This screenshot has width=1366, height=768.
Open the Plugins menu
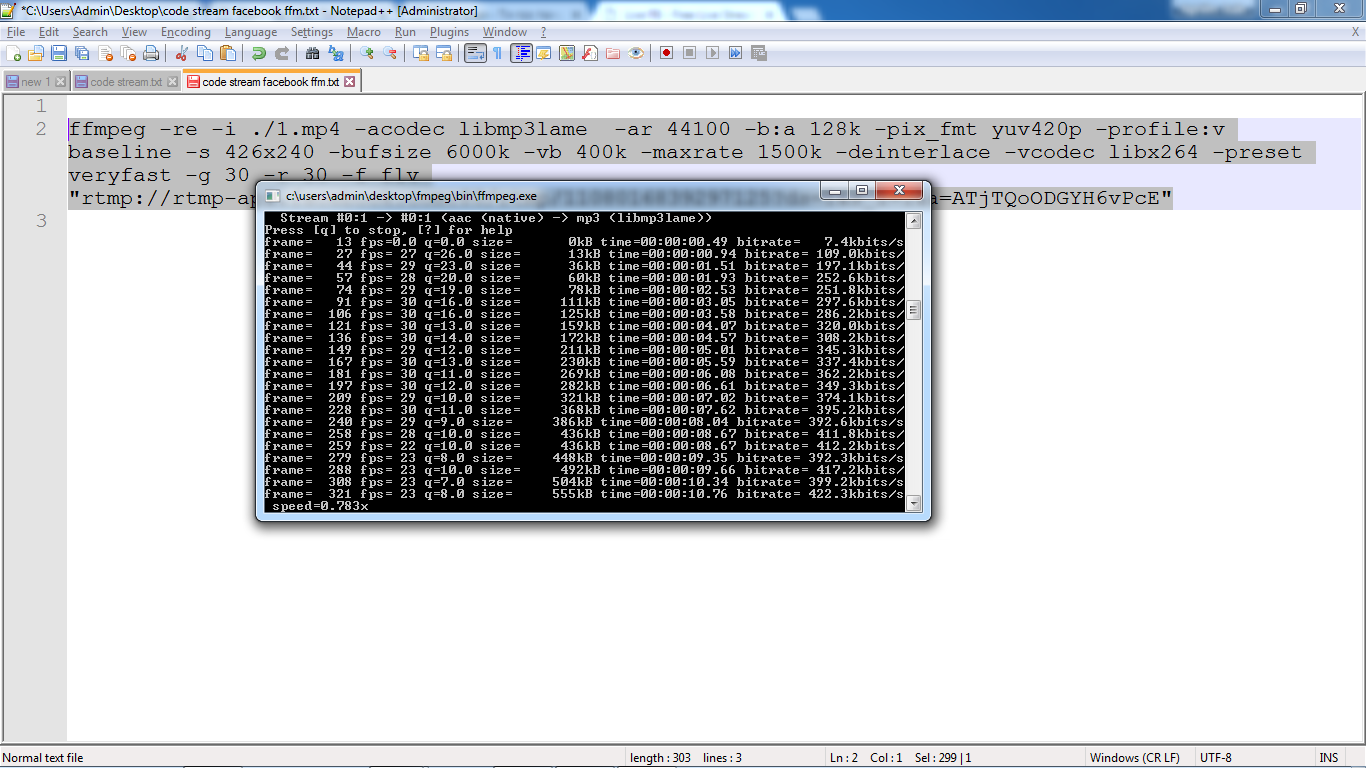pyautogui.click(x=450, y=32)
